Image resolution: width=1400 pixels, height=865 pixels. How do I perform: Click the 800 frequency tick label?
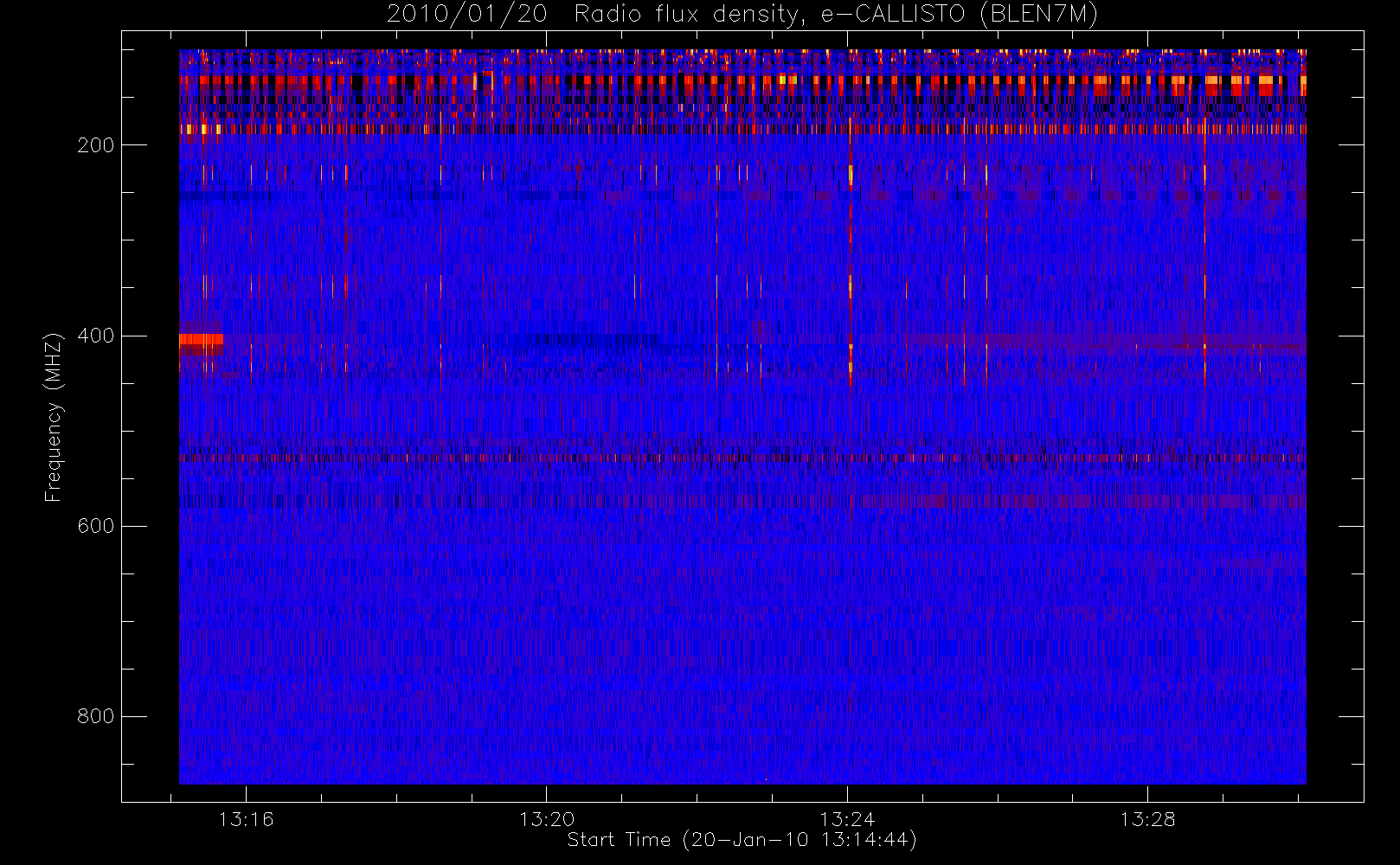(95, 716)
